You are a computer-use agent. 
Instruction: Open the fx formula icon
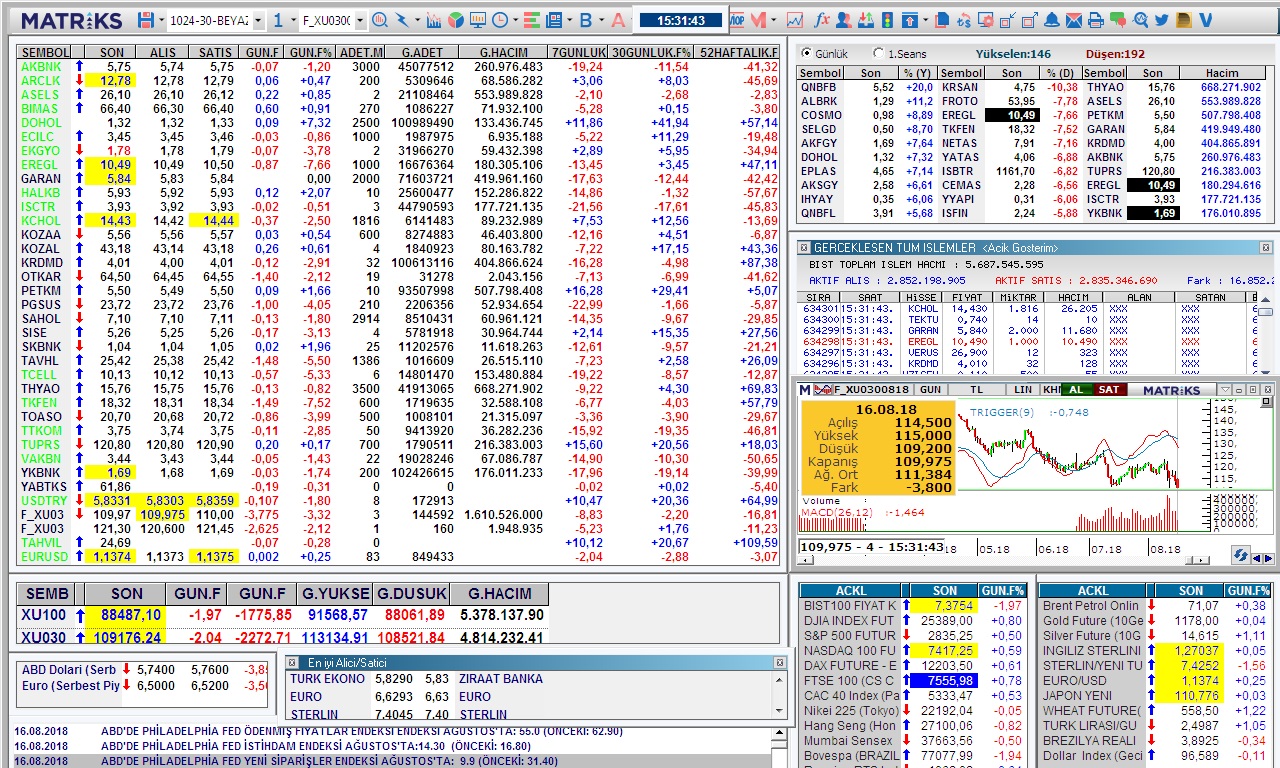[x=822, y=20]
